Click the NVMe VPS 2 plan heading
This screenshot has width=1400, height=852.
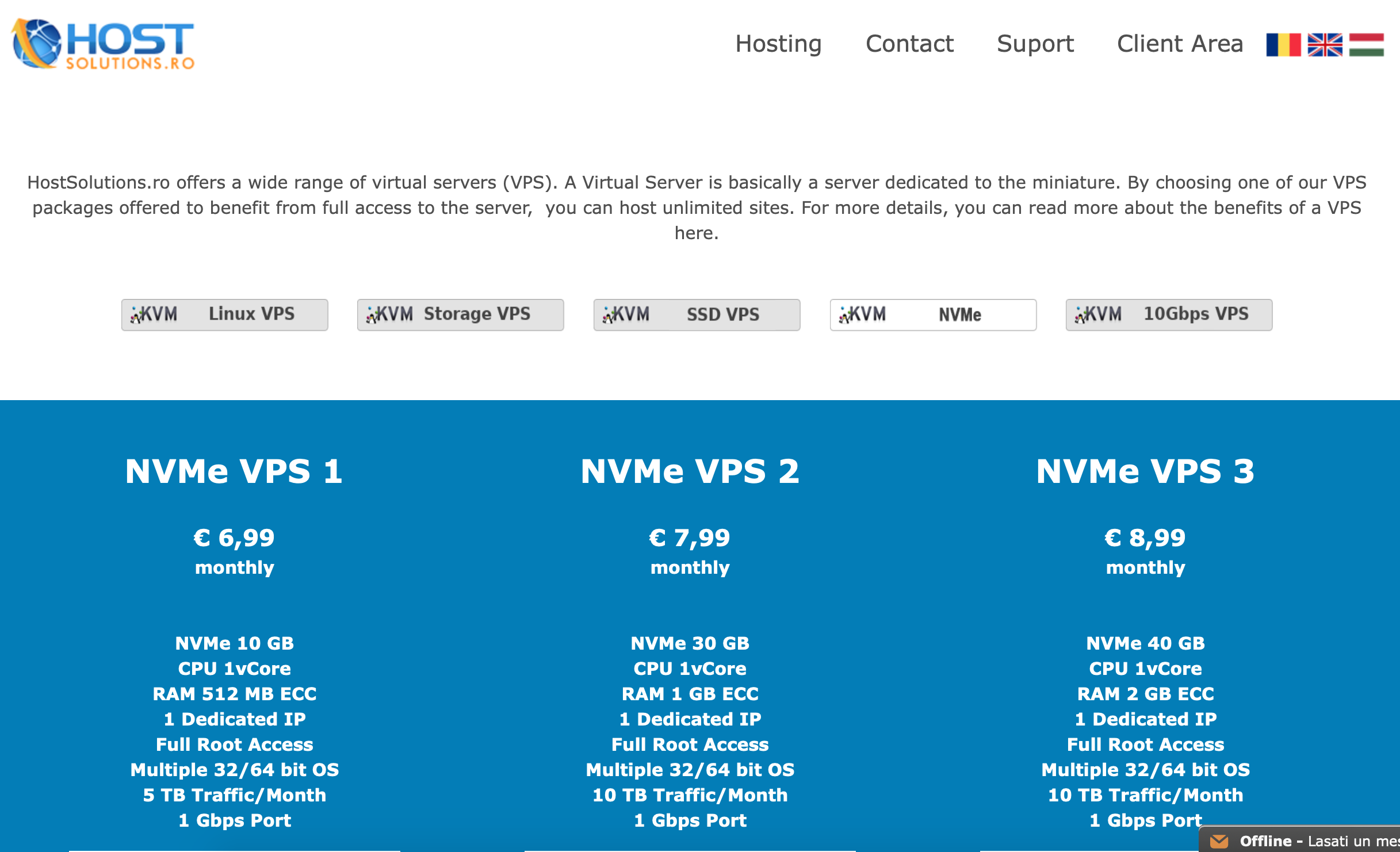690,471
